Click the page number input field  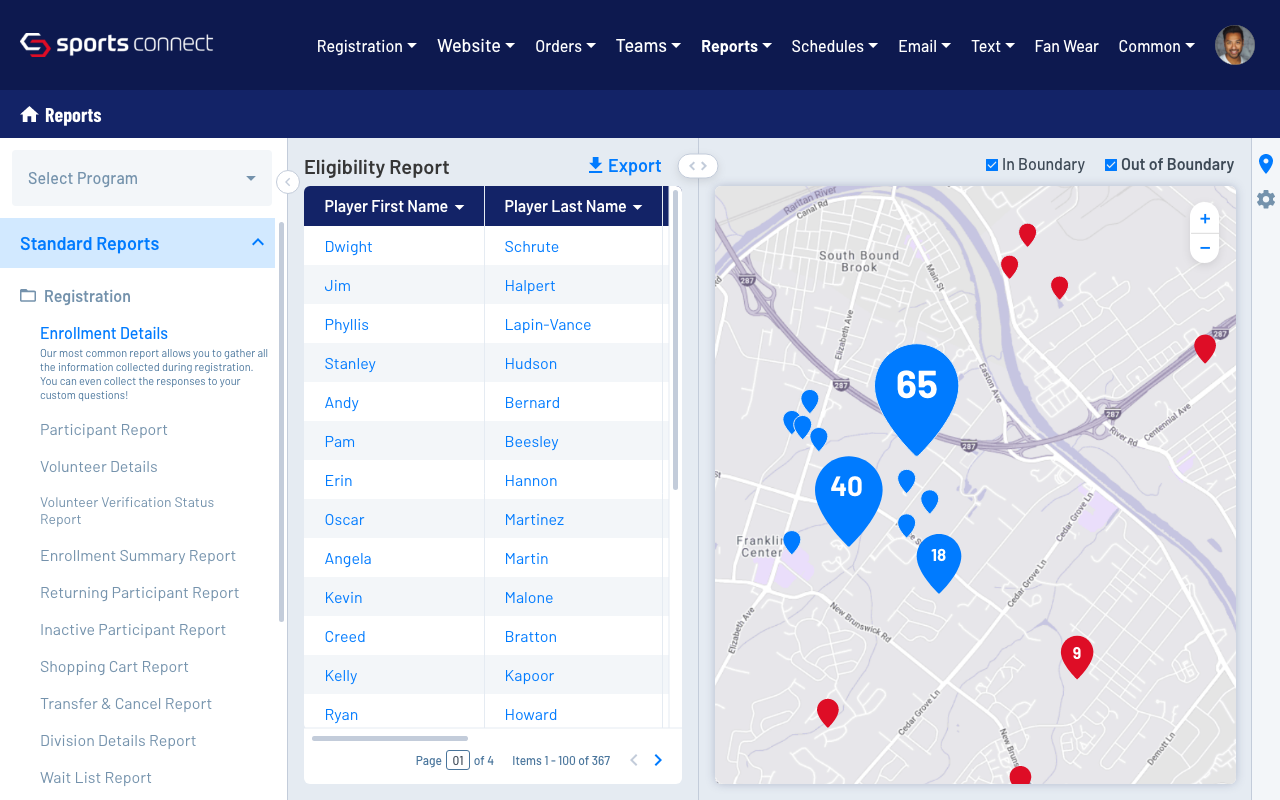click(458, 760)
